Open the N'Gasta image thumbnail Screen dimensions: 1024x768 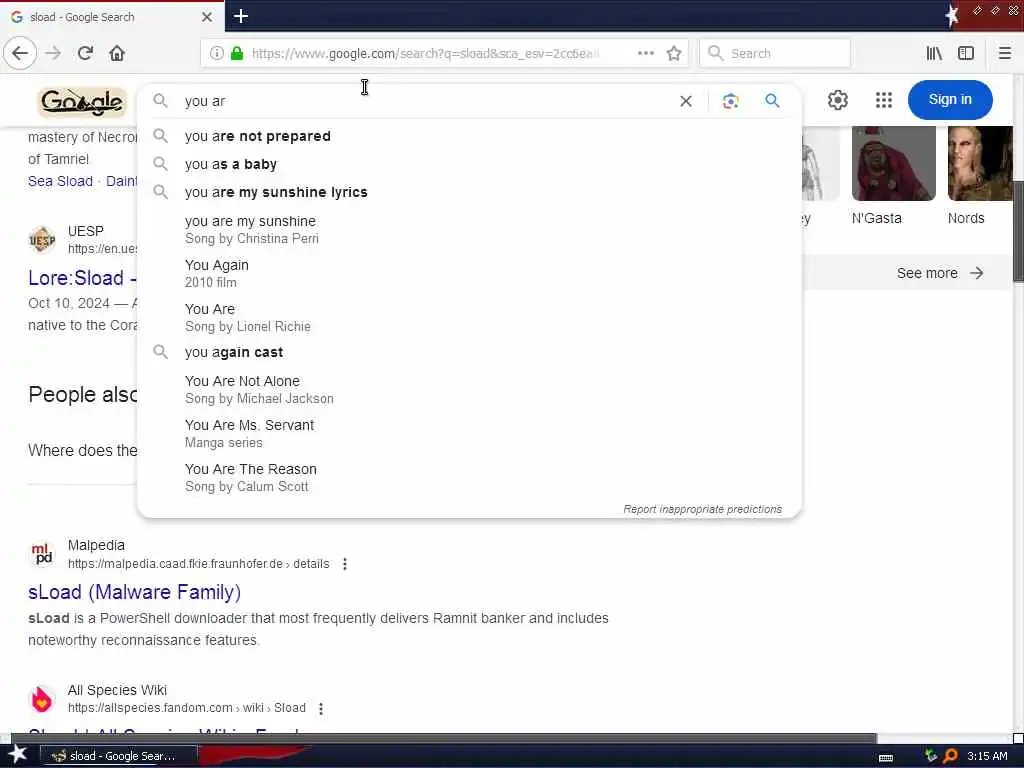893,163
